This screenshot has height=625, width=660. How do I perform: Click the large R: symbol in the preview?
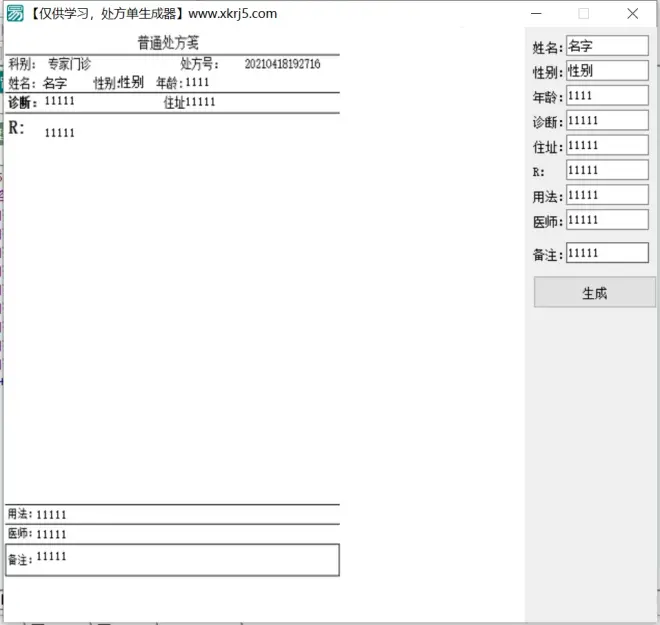(x=16, y=128)
